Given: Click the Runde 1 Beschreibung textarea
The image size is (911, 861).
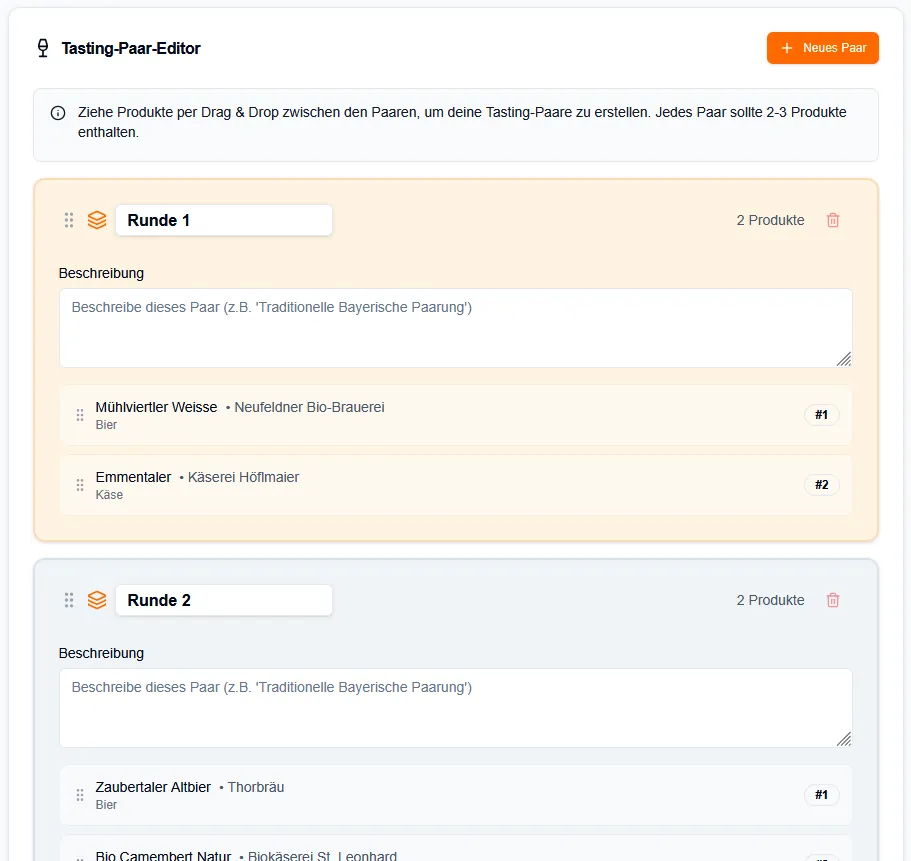Looking at the screenshot, I should tap(455, 328).
